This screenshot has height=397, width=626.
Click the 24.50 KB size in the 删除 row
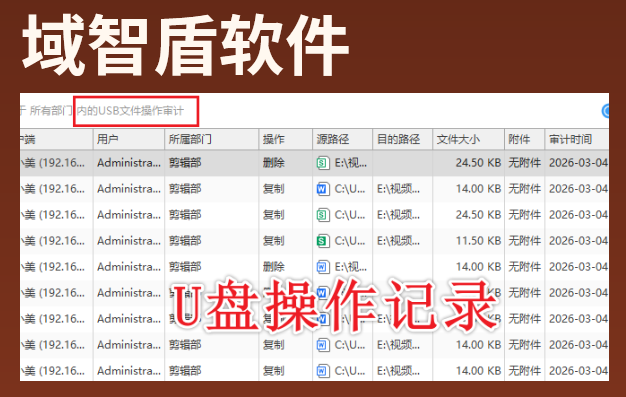pyautogui.click(x=478, y=163)
